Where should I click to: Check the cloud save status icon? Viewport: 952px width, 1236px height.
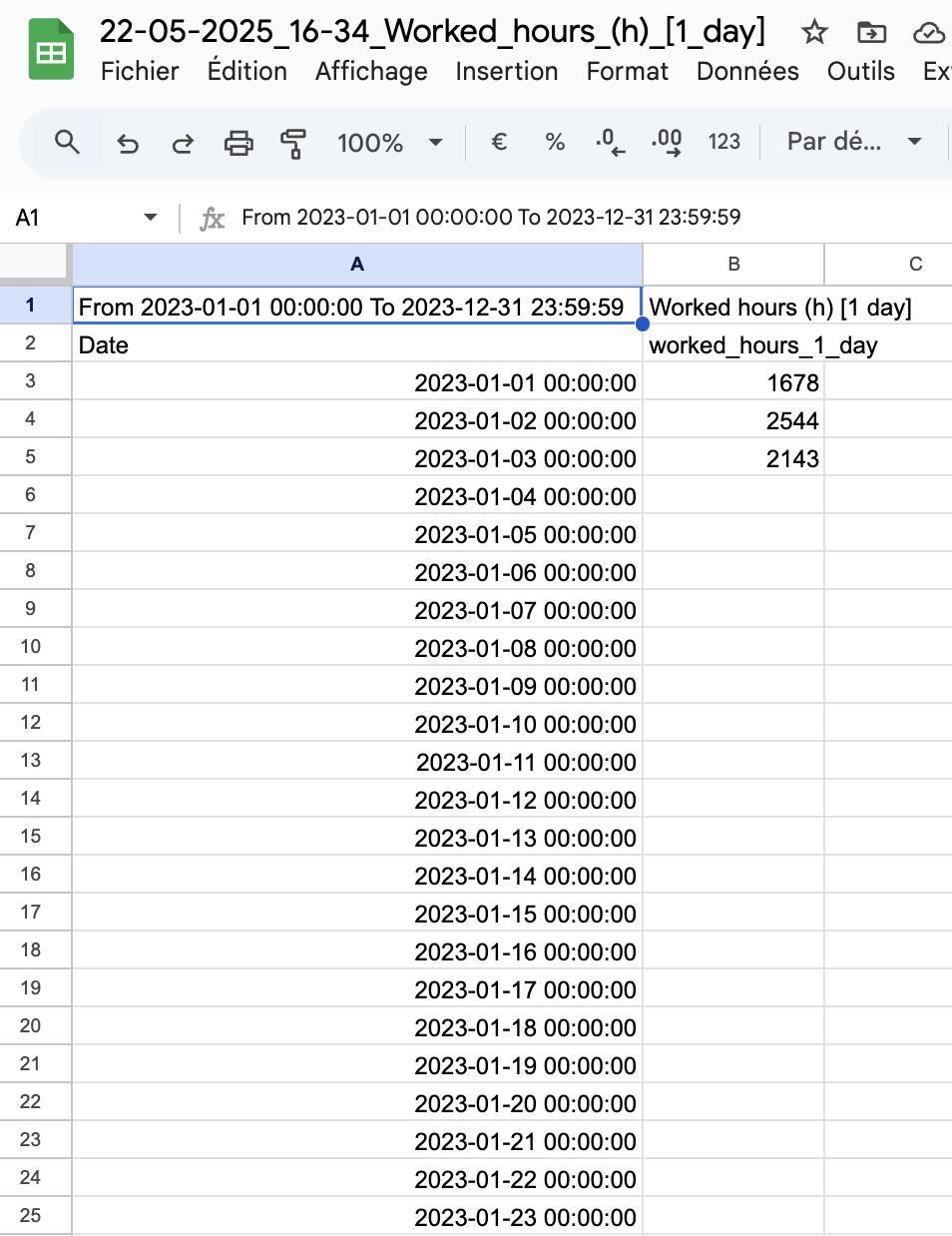(x=928, y=33)
